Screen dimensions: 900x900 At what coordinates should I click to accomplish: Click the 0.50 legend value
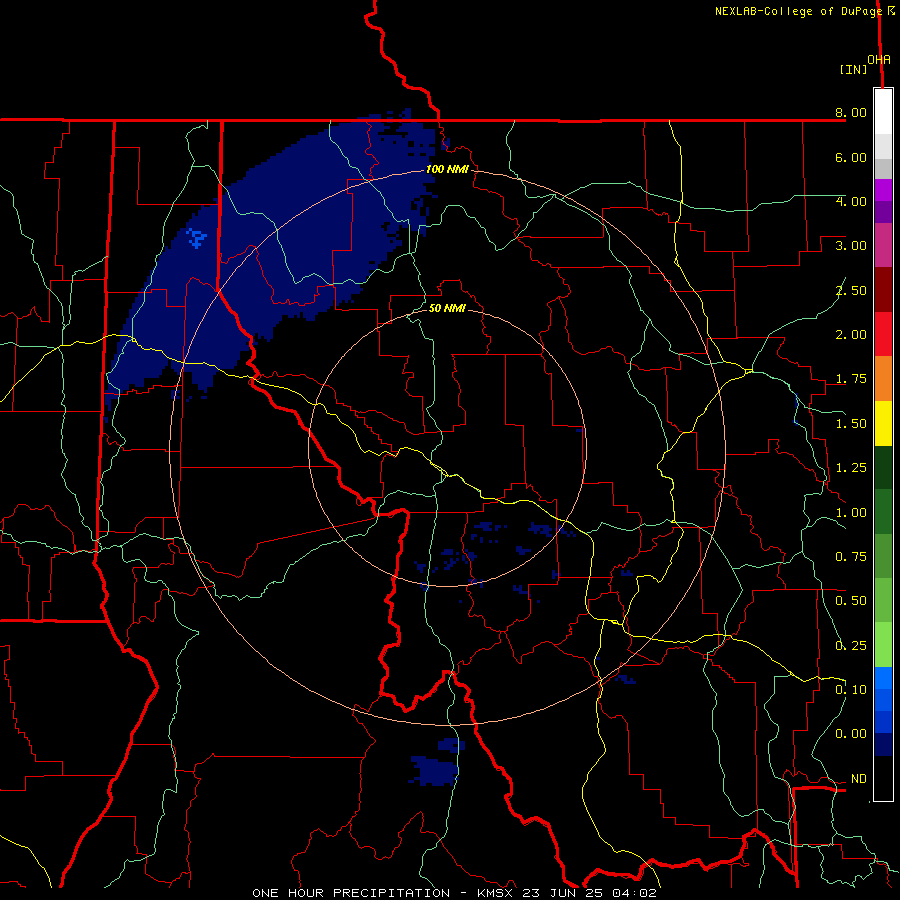point(851,601)
